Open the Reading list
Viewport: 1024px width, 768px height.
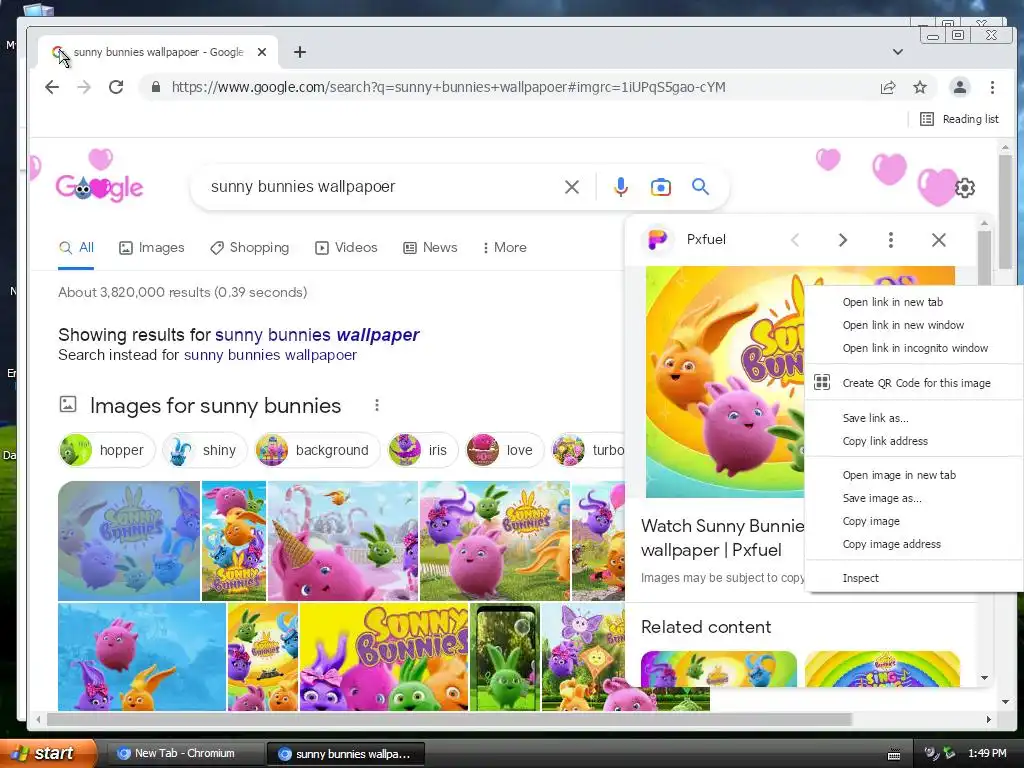tap(959, 119)
